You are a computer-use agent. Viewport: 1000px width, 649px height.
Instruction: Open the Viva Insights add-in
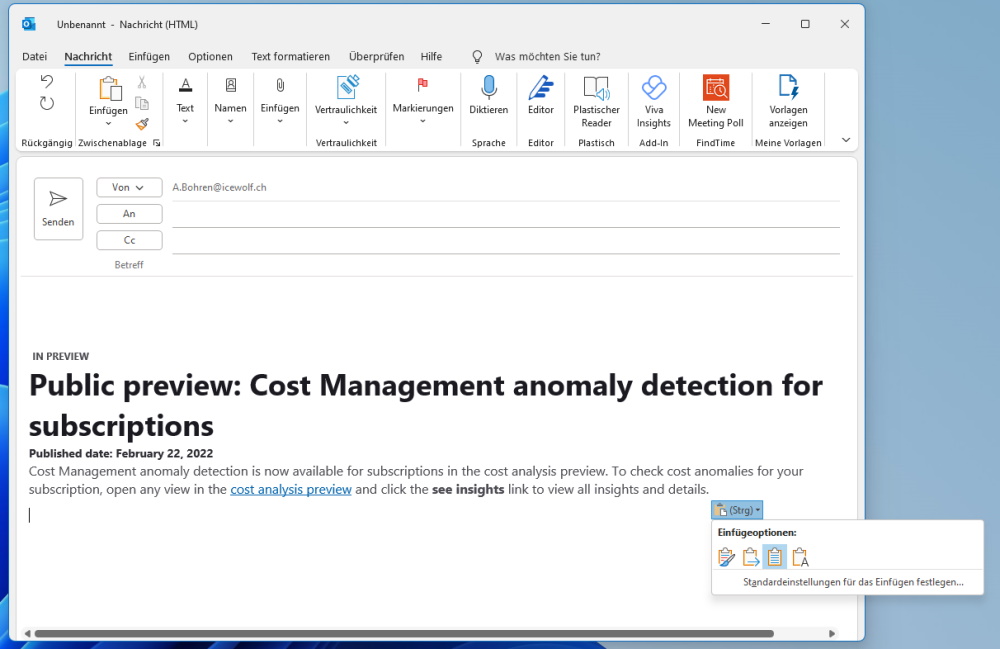(x=654, y=102)
